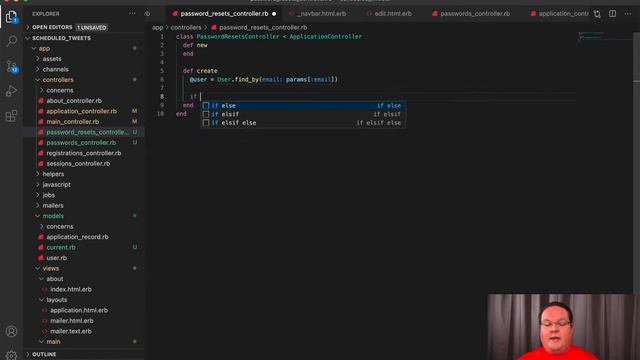Collapse the SCHEDULED_TWEETS root folder
640x360 pixels.
(x=28, y=38)
